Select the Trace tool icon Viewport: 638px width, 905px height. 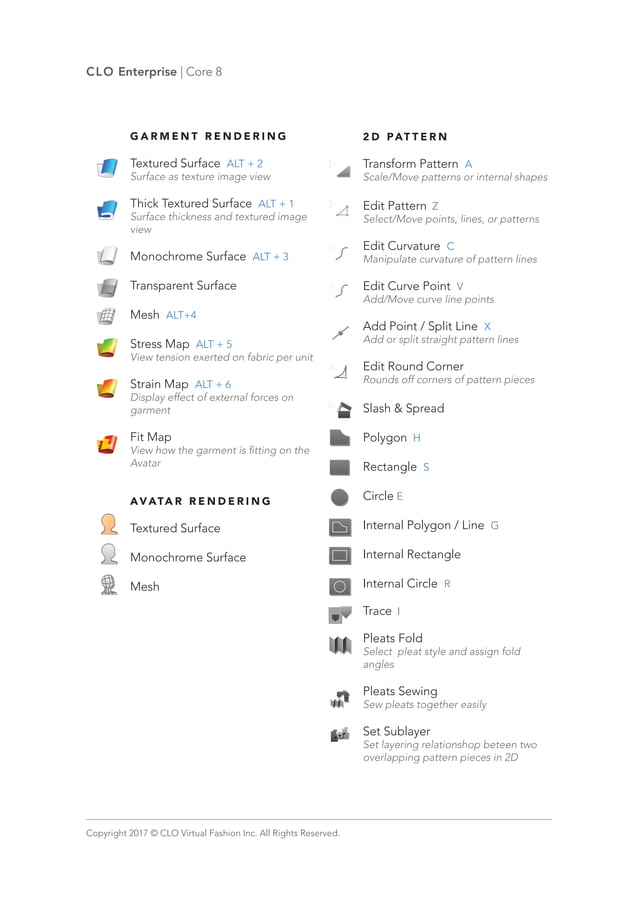[340, 615]
